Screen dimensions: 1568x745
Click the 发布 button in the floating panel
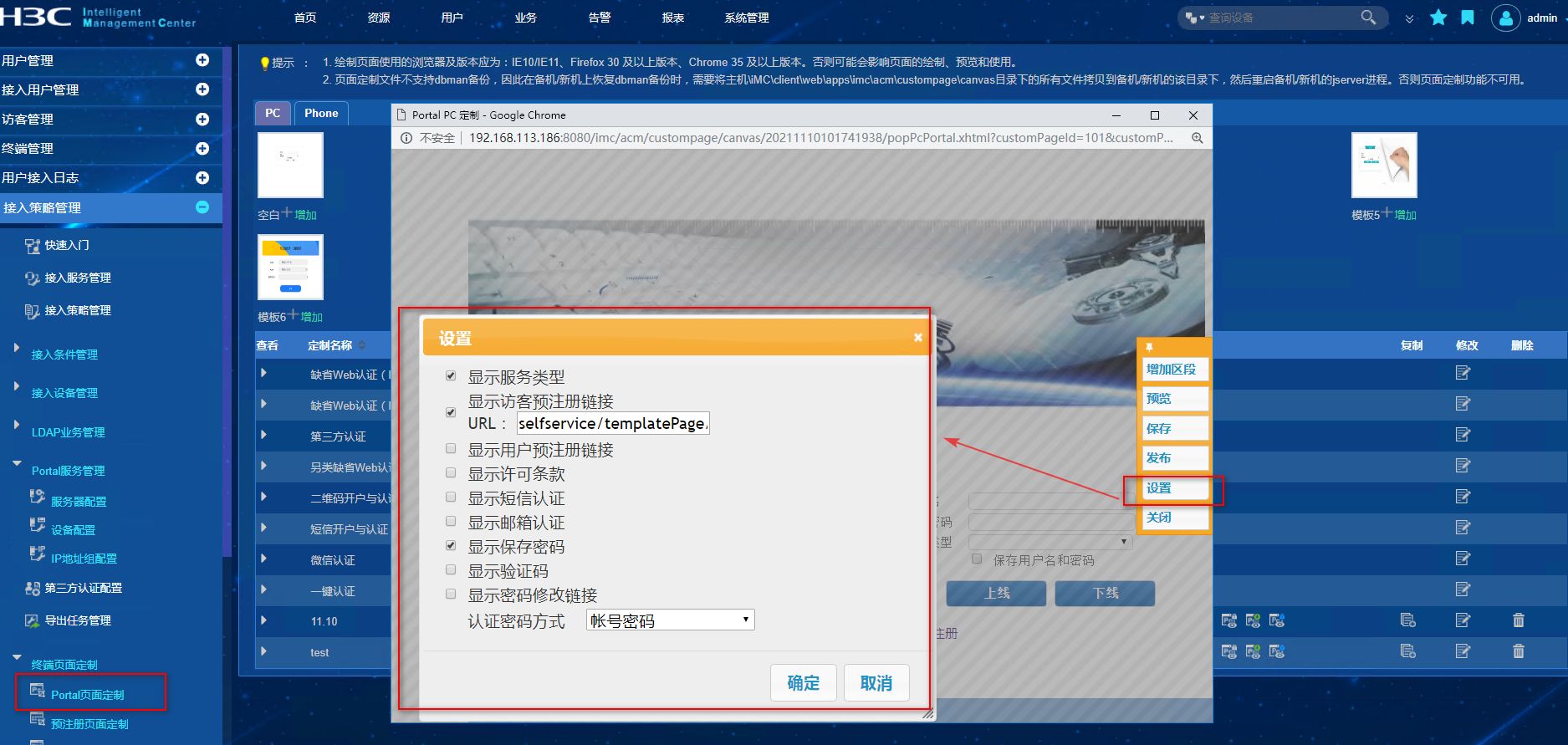[x=1175, y=458]
